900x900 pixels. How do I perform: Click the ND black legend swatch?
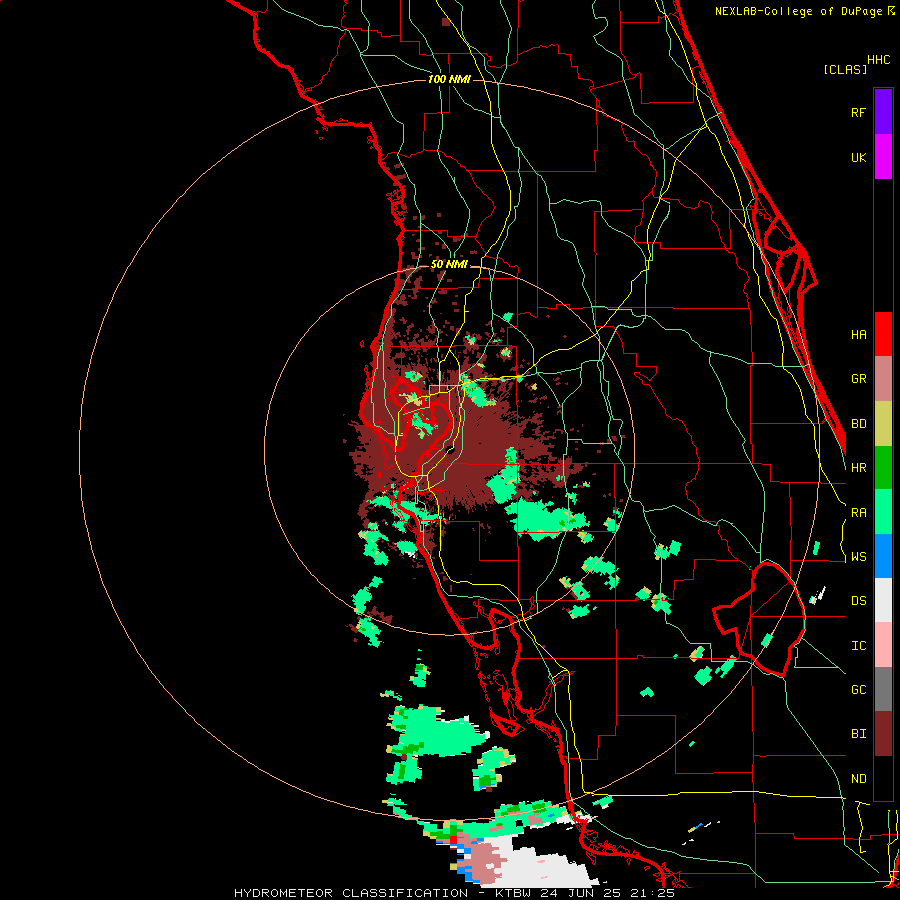coord(883,778)
